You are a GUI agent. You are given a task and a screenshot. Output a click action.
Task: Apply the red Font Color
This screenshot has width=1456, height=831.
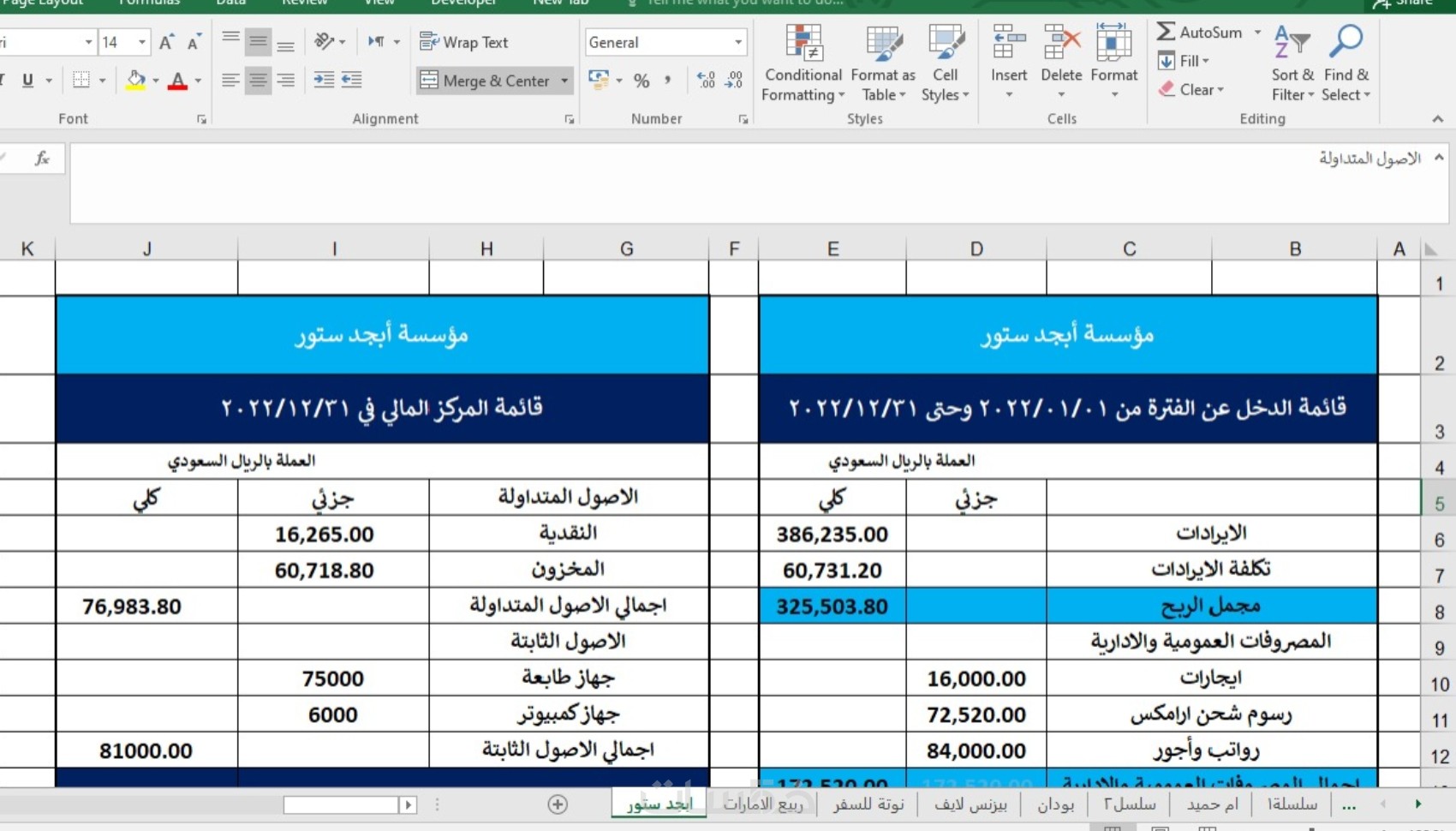(x=177, y=80)
